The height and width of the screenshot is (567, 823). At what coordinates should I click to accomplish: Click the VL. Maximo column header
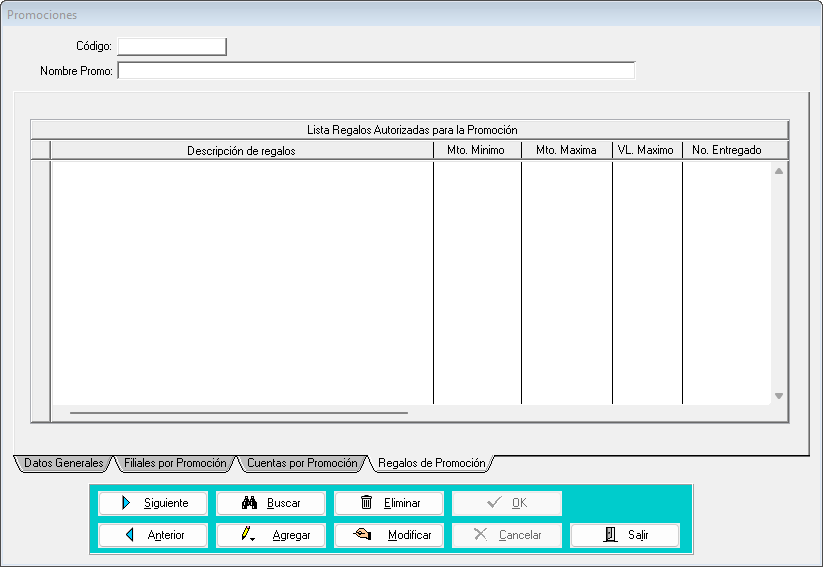(646, 150)
